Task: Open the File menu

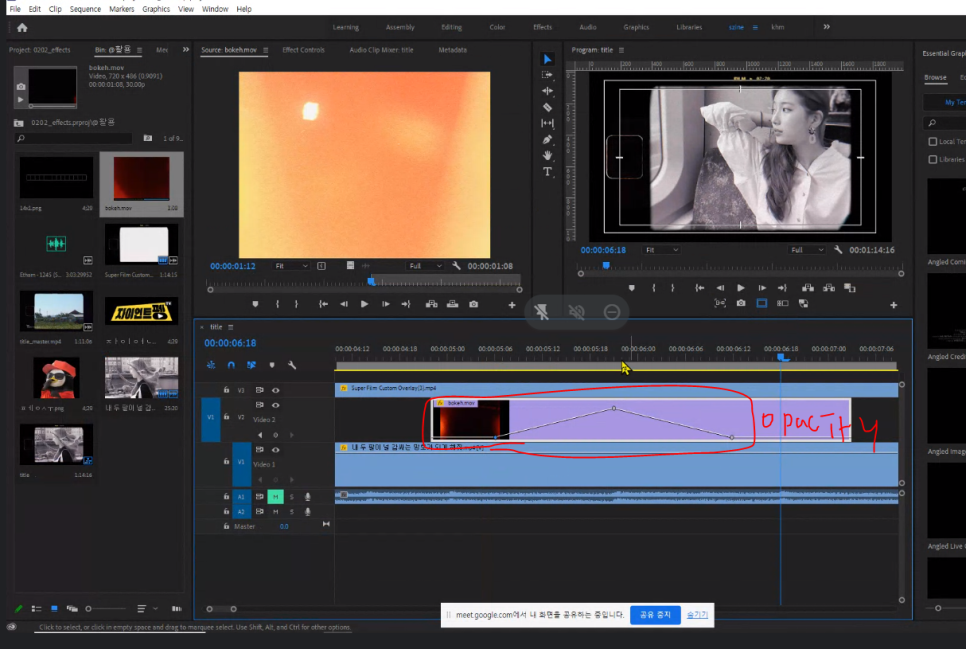Action: pyautogui.click(x=15, y=9)
